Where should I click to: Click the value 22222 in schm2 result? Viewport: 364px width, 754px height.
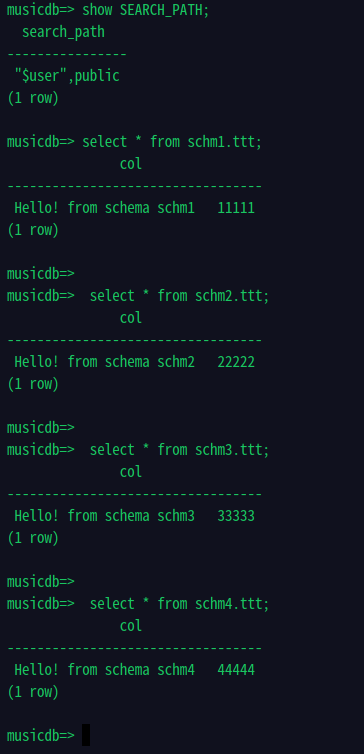[236, 362]
